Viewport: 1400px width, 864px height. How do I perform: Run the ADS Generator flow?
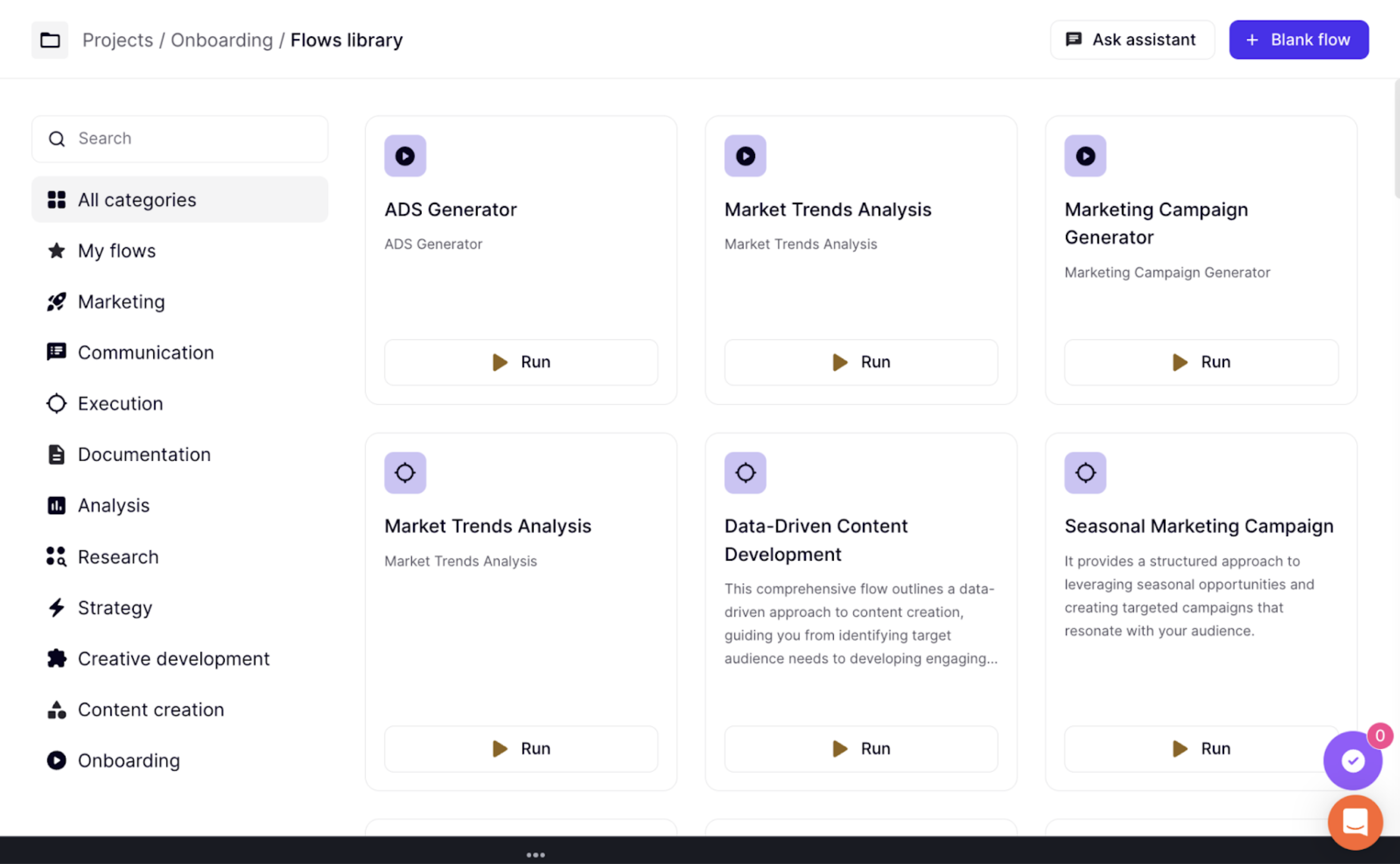coord(520,362)
